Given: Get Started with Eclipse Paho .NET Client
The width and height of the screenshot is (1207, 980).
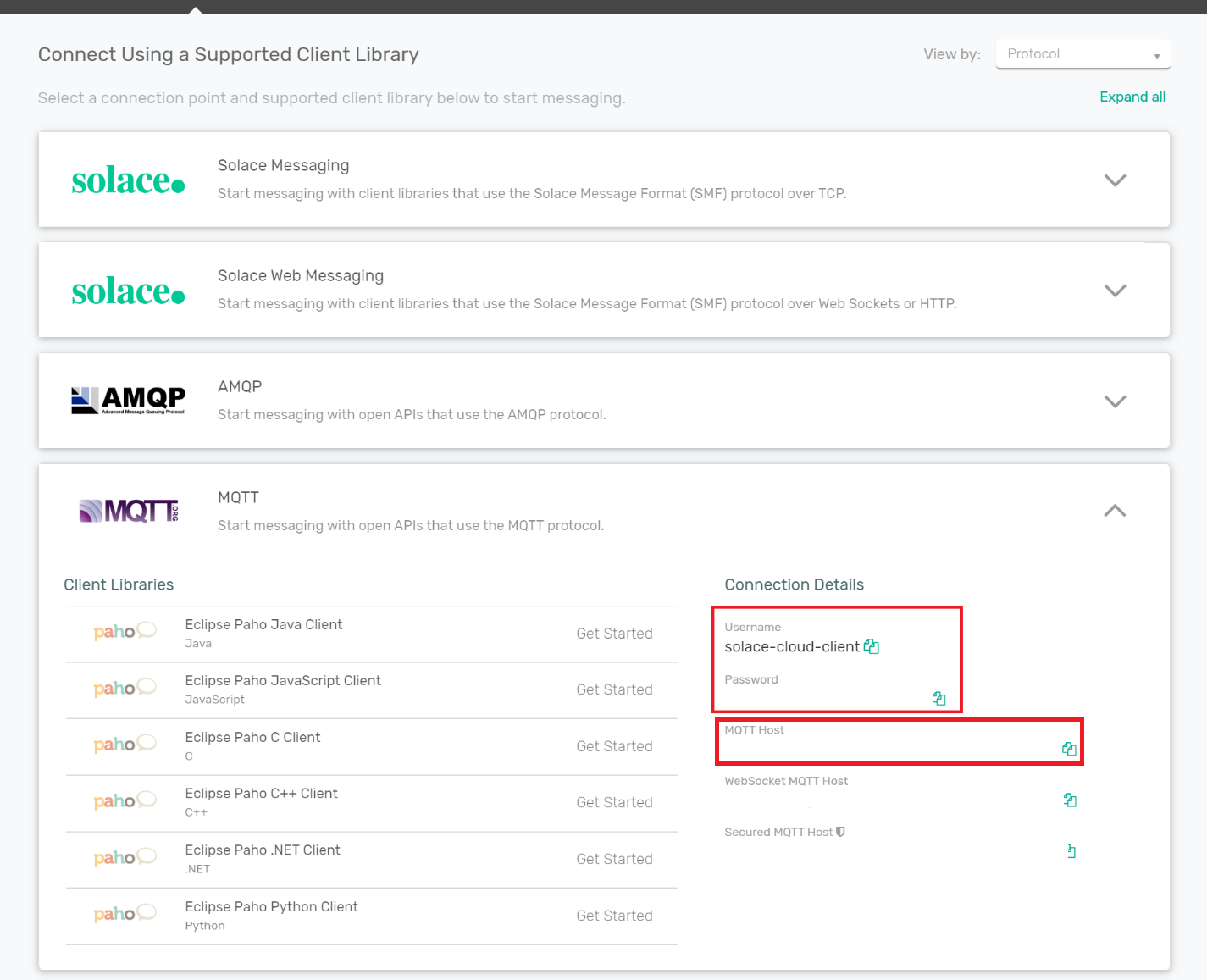Looking at the screenshot, I should pyautogui.click(x=614, y=859).
